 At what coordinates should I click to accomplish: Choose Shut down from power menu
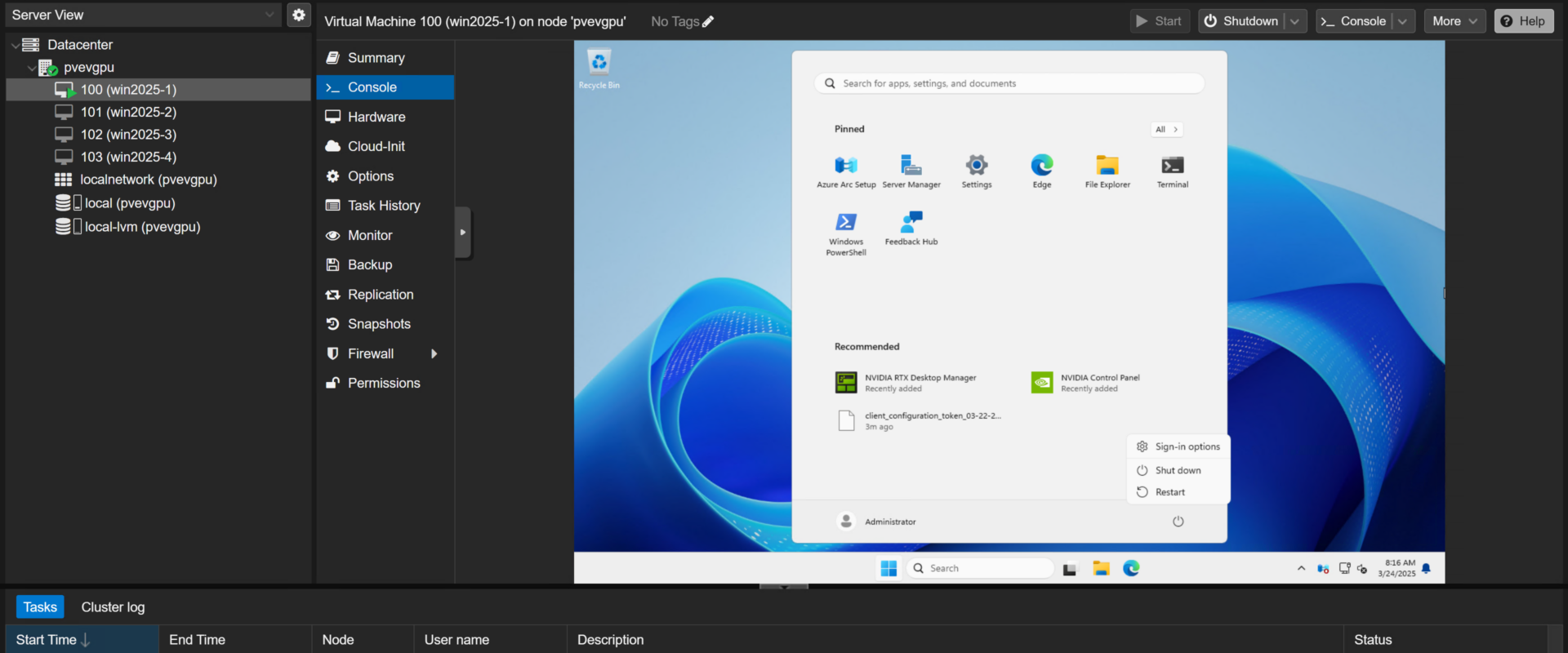(1178, 470)
